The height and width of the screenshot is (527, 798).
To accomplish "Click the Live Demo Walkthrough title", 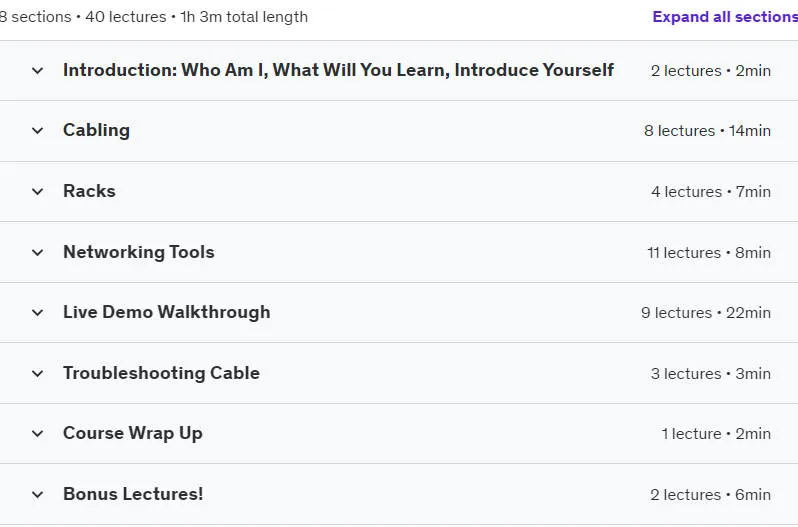I will [x=167, y=312].
